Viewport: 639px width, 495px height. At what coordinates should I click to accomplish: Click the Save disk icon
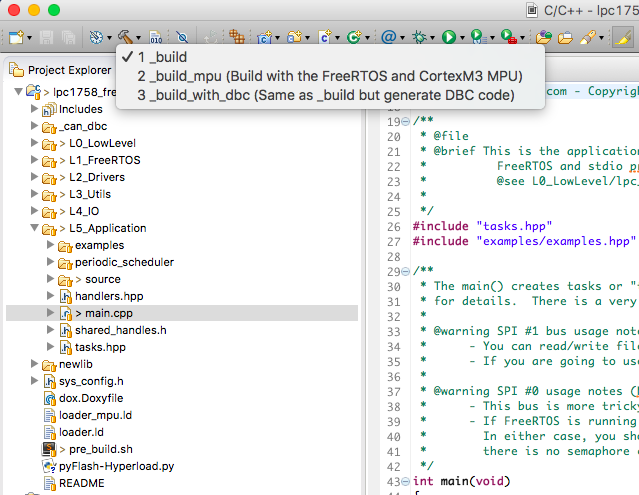click(x=46, y=37)
